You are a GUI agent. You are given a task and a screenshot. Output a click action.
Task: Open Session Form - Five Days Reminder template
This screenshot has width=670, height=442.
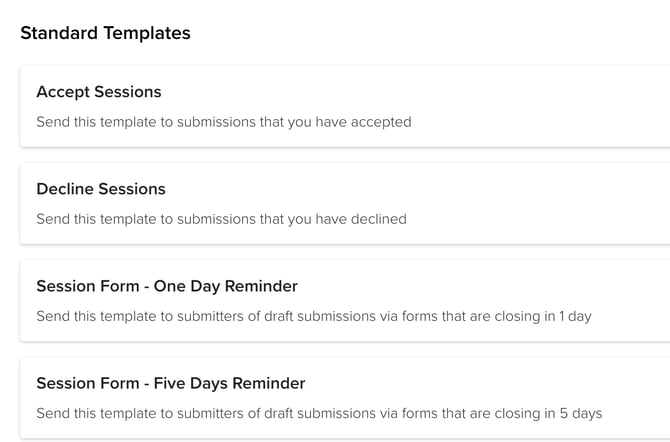171,383
